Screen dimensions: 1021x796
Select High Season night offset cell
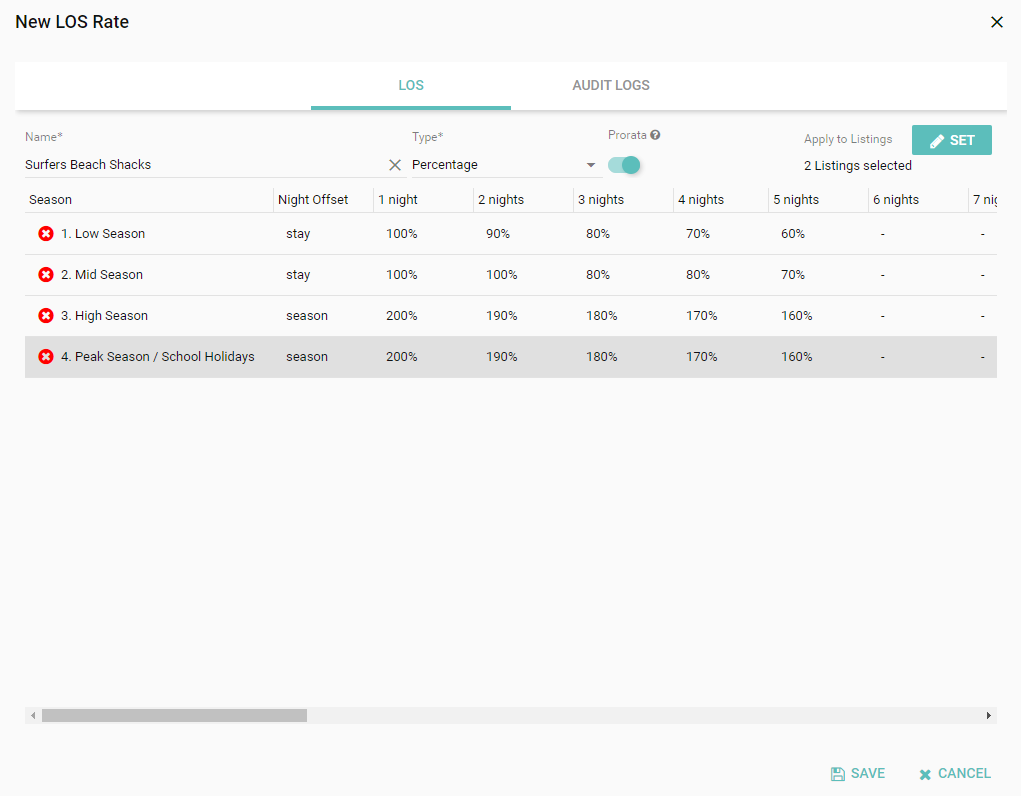[307, 316]
